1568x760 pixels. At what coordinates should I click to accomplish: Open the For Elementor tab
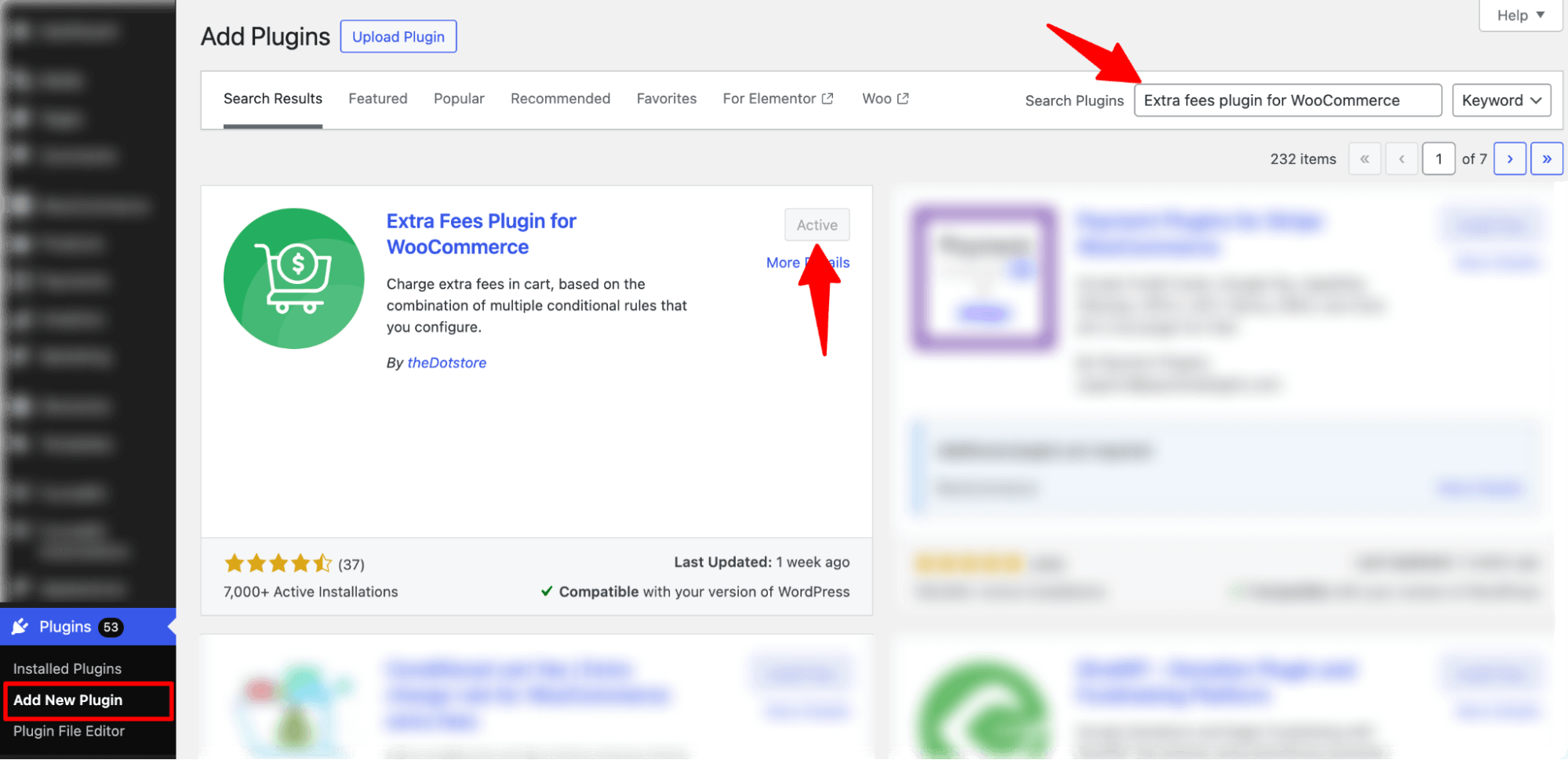[778, 99]
